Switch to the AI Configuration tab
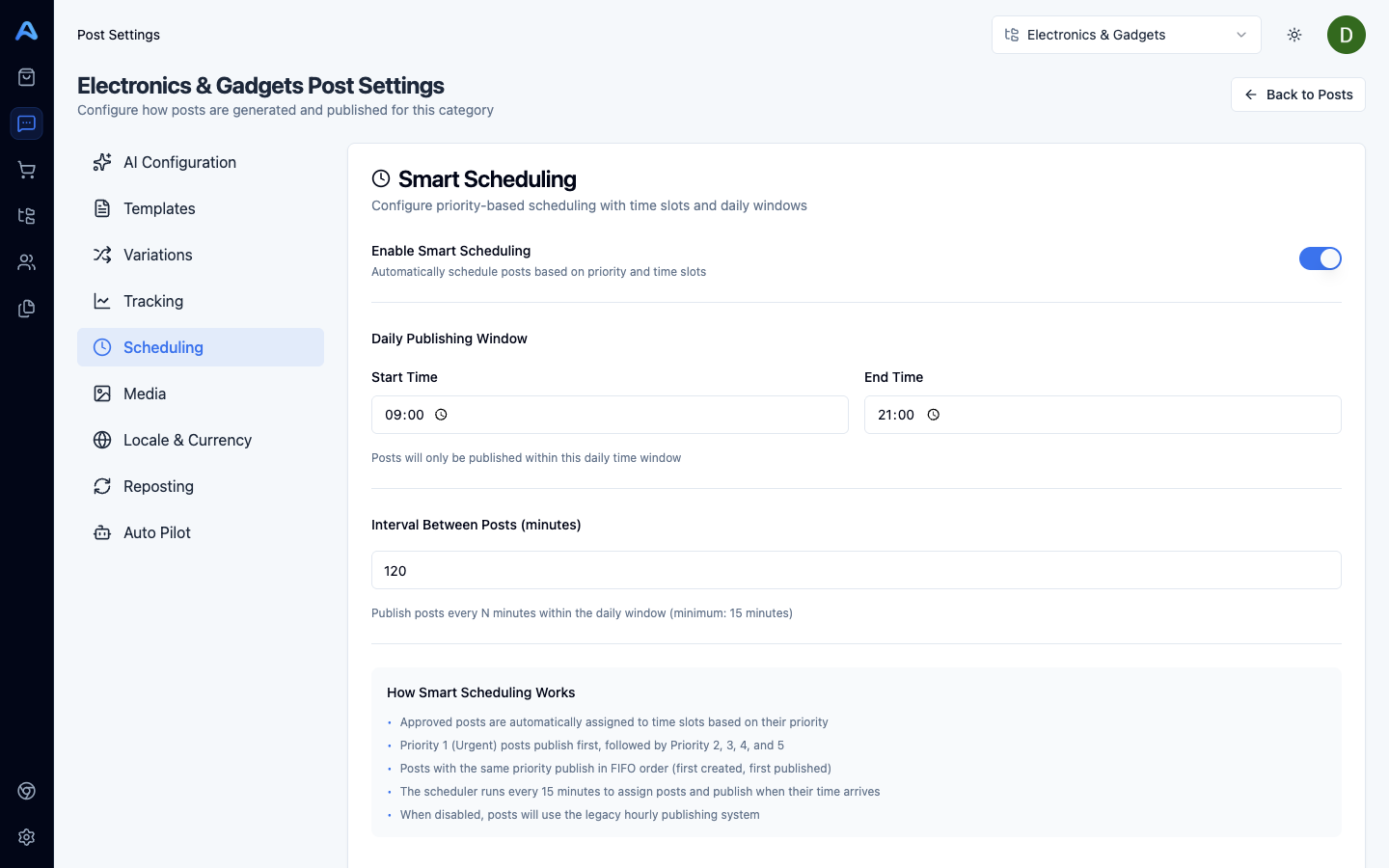 point(179,162)
